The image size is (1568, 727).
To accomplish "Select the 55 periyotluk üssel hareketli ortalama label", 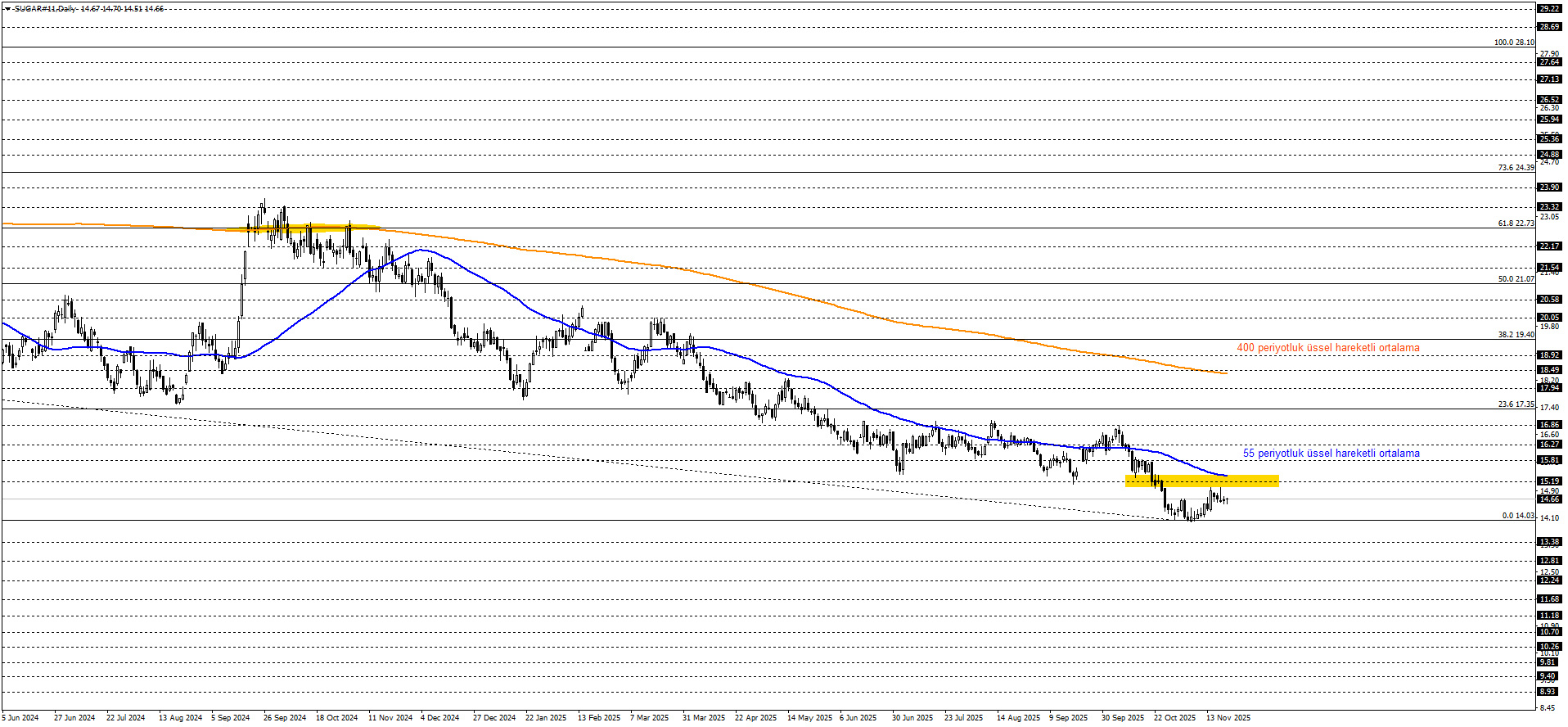I will (x=1331, y=454).
